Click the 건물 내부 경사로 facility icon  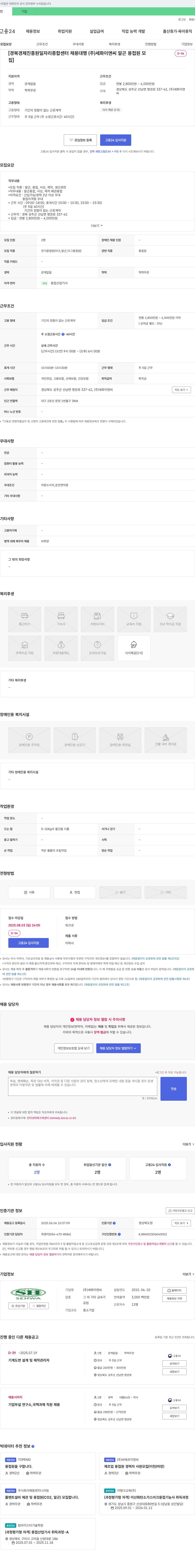(x=166, y=740)
